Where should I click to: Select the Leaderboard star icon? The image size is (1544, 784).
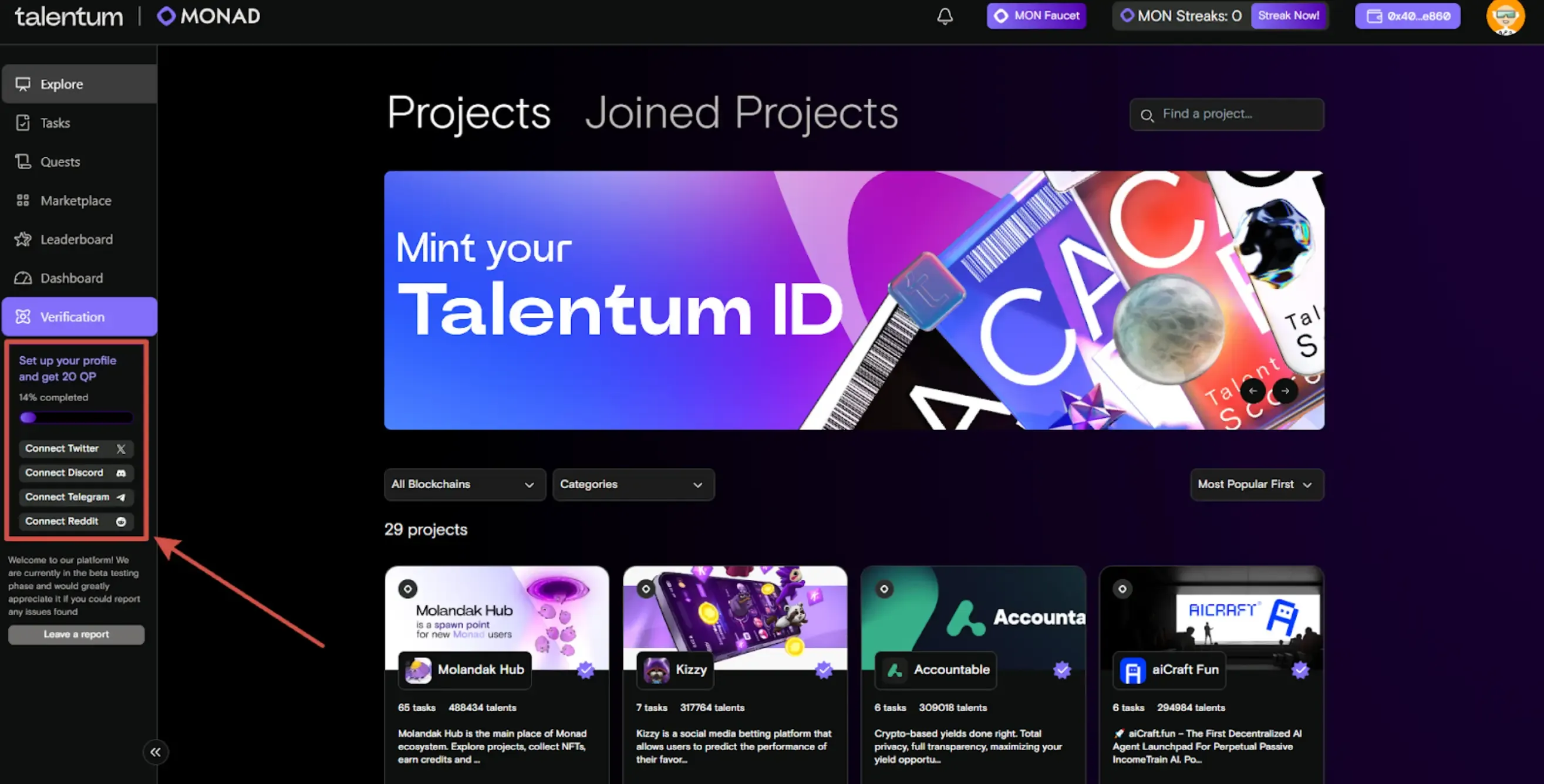pos(22,239)
